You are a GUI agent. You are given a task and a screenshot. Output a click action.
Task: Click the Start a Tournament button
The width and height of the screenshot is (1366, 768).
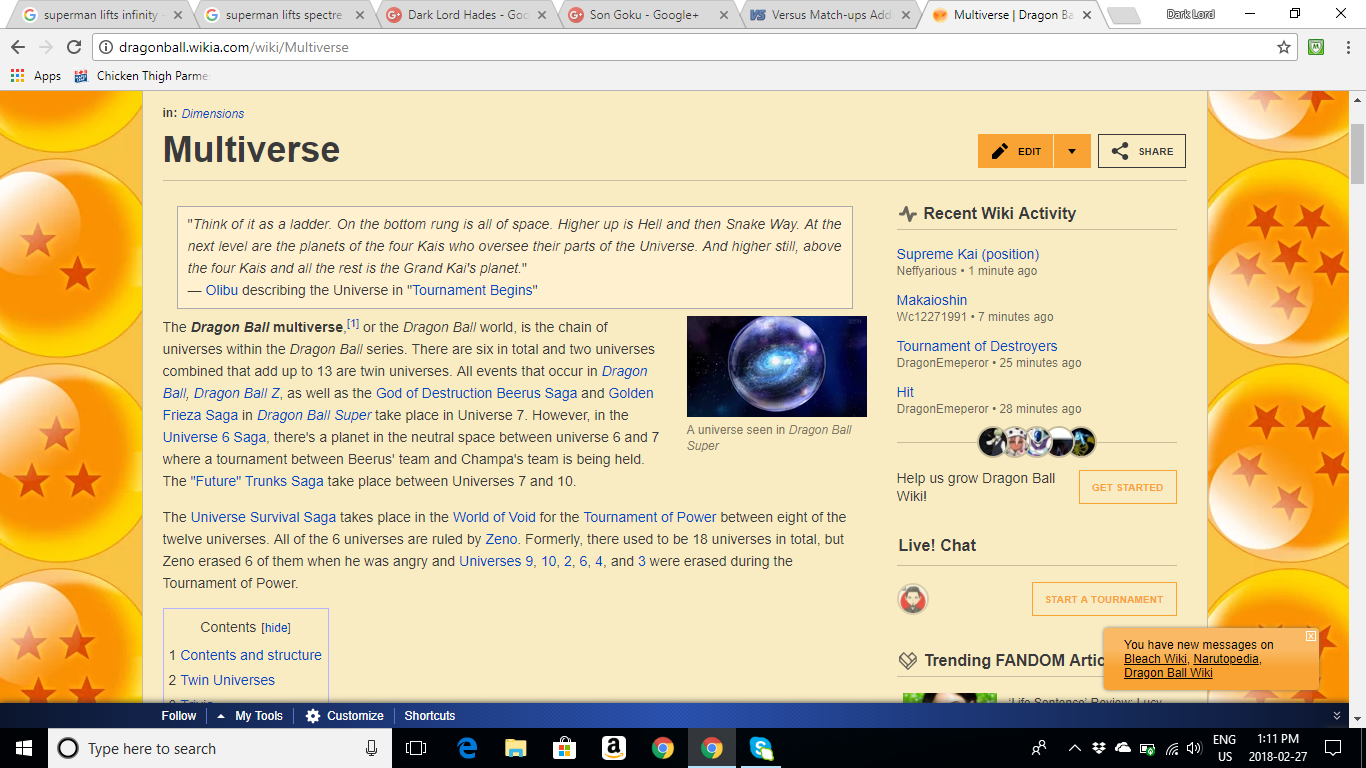point(1104,599)
